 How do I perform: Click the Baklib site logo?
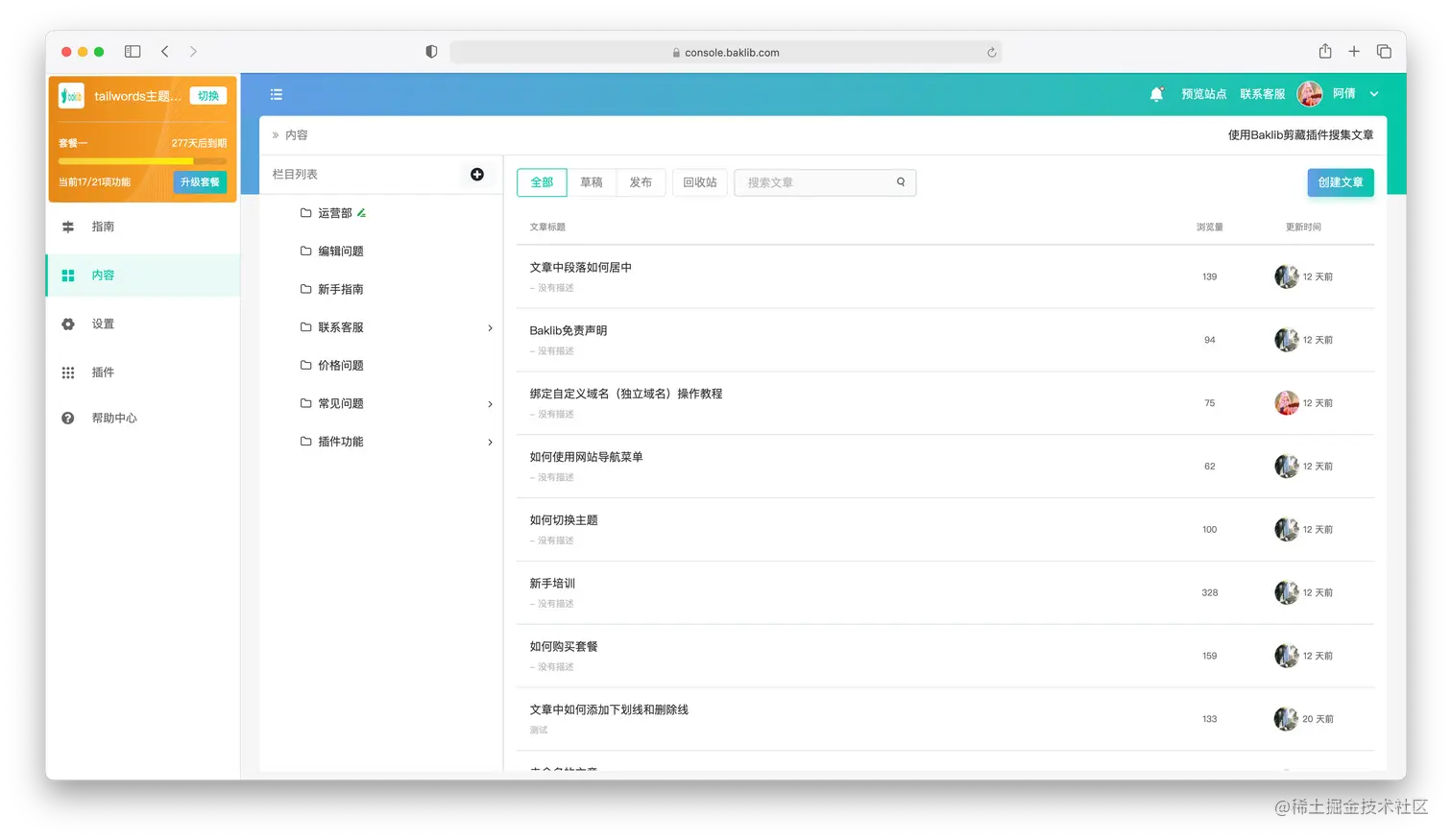71,96
